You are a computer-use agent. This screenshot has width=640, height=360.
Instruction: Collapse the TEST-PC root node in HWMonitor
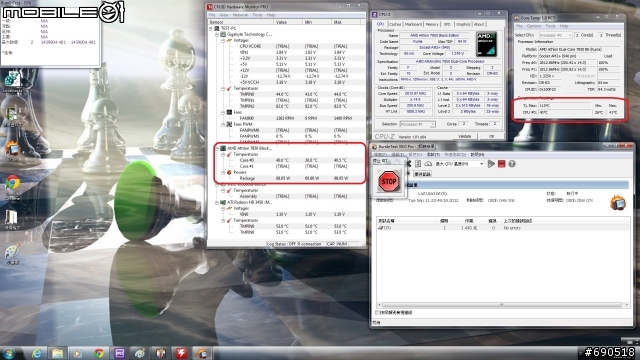point(211,28)
